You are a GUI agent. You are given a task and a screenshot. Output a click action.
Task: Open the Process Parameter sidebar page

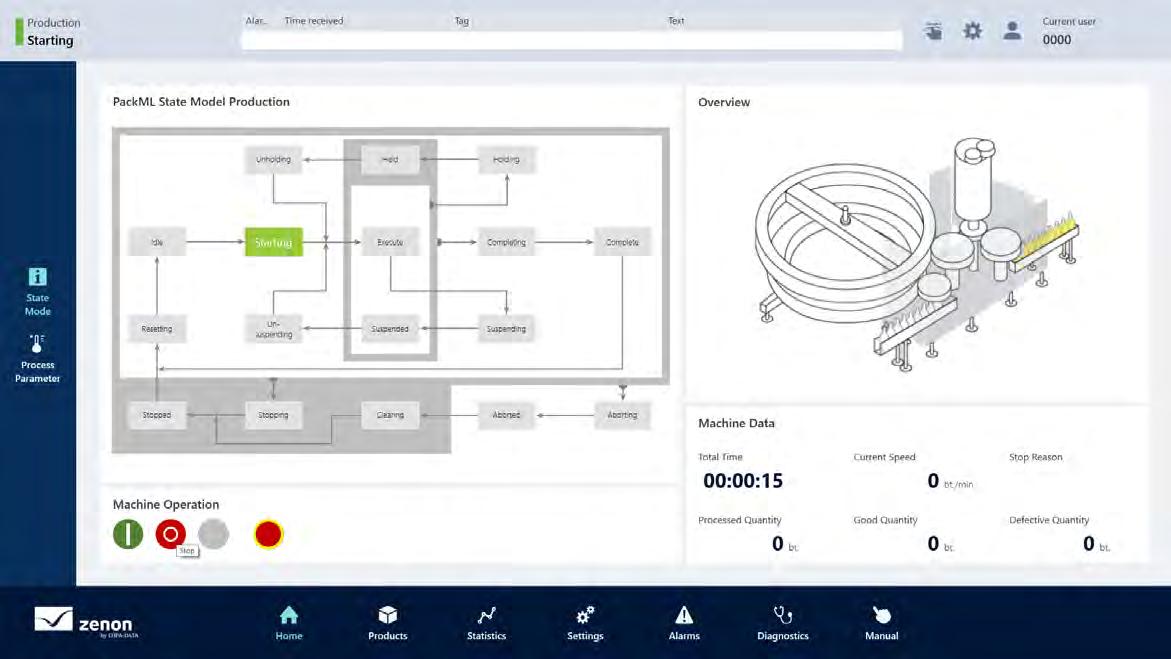(x=37, y=359)
